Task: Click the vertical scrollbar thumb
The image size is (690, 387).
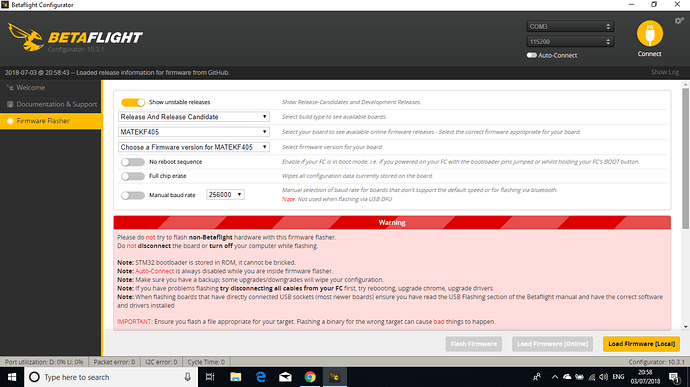Action: (x=686, y=158)
